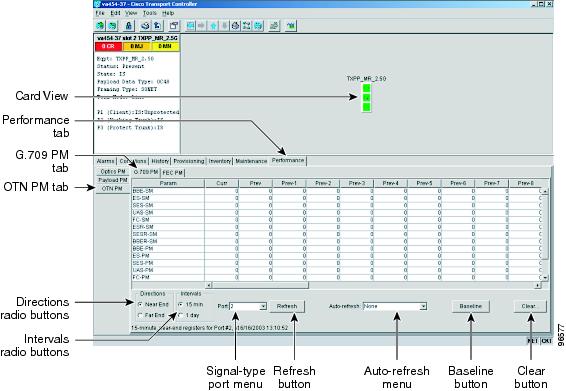The image size is (566, 391).
Task: Click the padlock lock-node toolbar icon
Action: click(128, 26)
